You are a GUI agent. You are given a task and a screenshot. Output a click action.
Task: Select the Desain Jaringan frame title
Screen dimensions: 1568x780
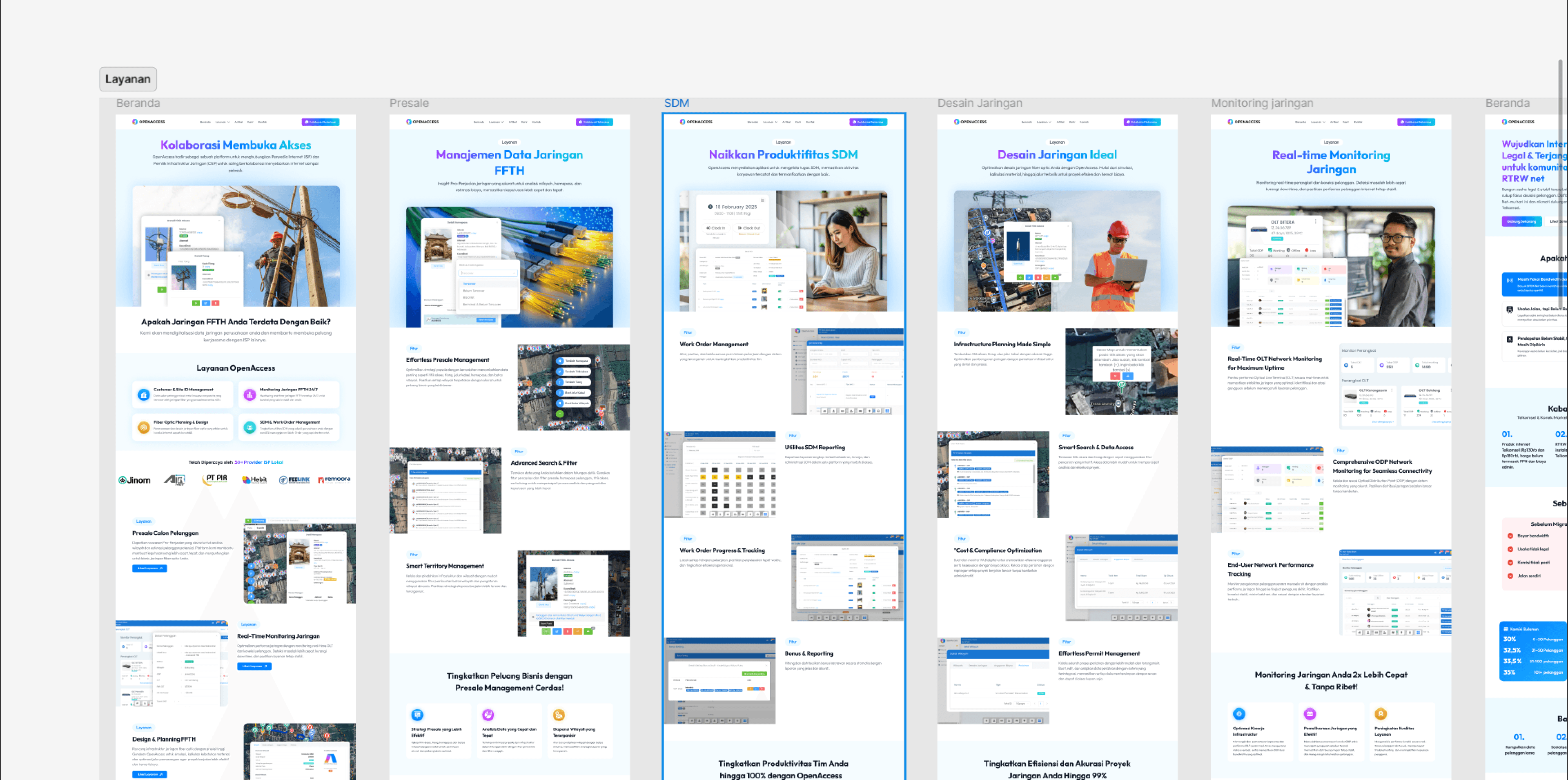tap(980, 103)
